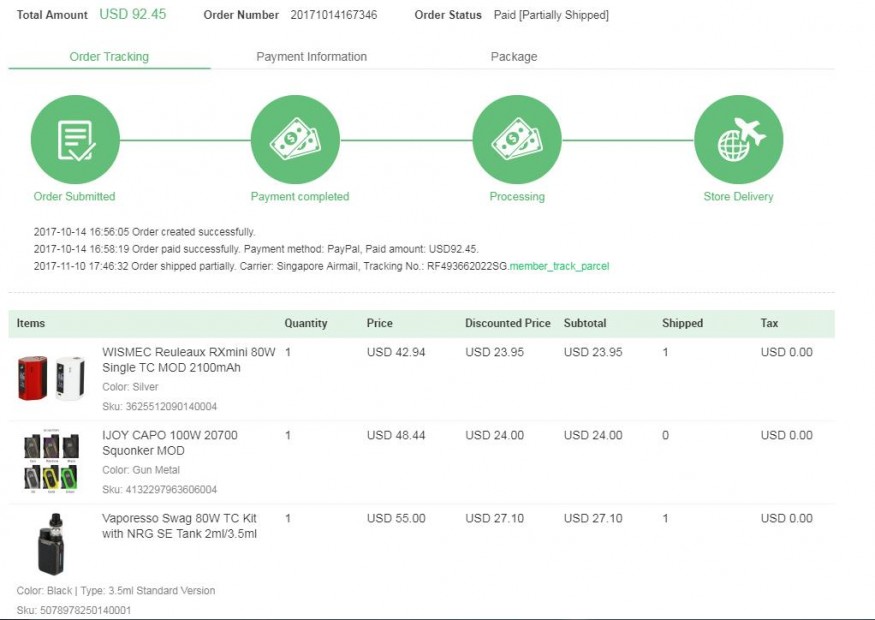This screenshot has height=620, width=875.
Task: Open the Order Tracking tab
Action: pos(109,57)
